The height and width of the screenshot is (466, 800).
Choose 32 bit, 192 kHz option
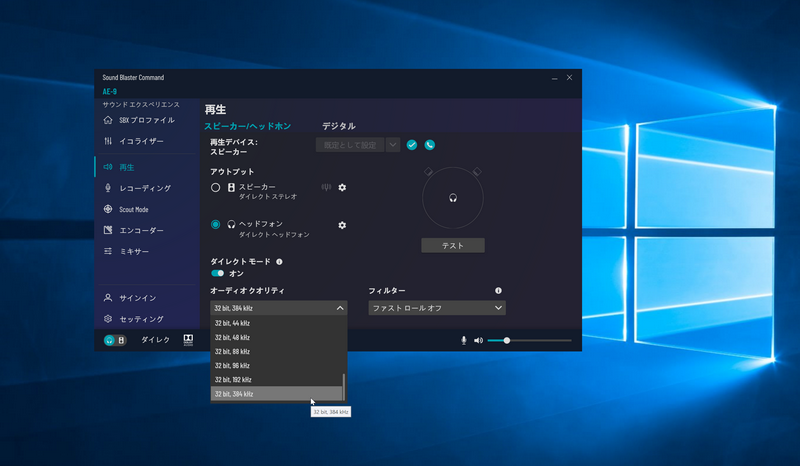tap(276, 380)
